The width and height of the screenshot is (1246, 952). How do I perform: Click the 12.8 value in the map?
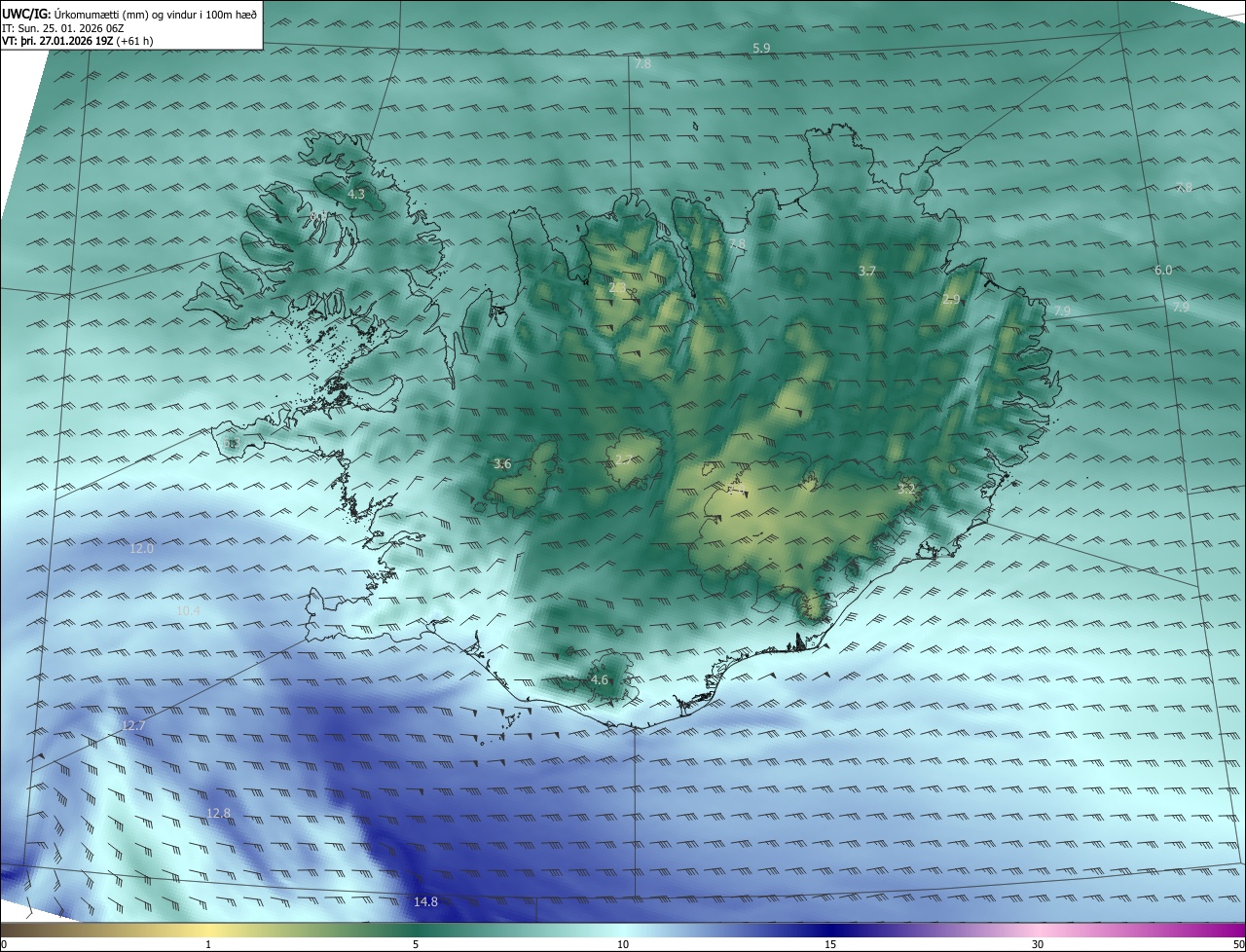coord(218,813)
